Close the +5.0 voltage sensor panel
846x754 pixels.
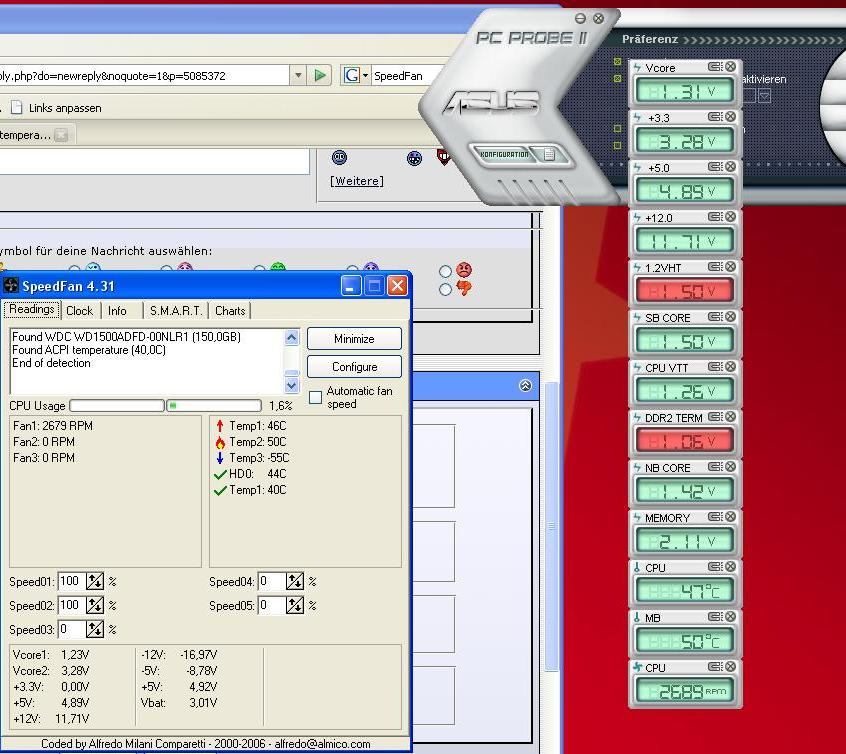(x=731, y=167)
